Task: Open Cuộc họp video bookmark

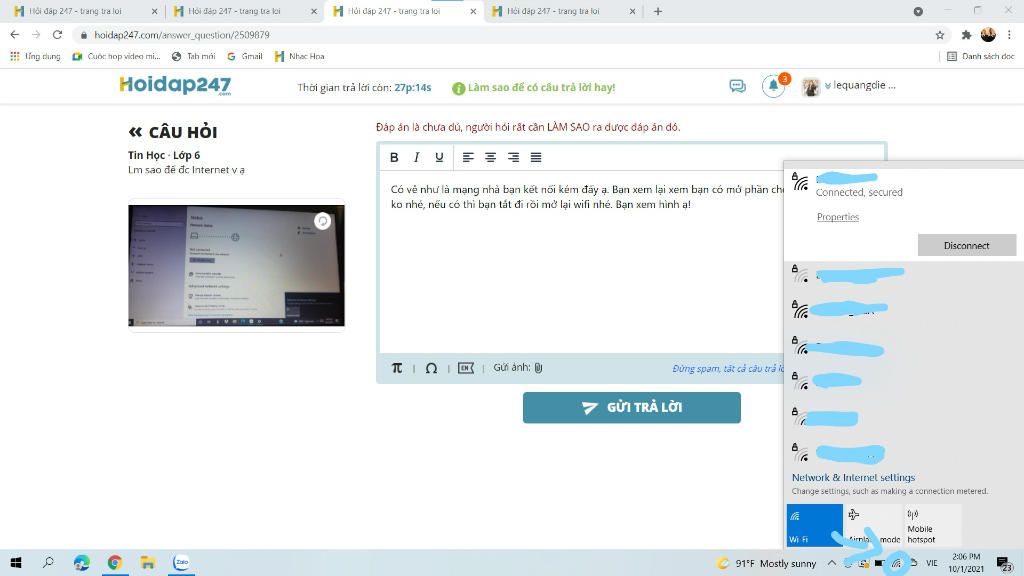Action: tap(116, 57)
